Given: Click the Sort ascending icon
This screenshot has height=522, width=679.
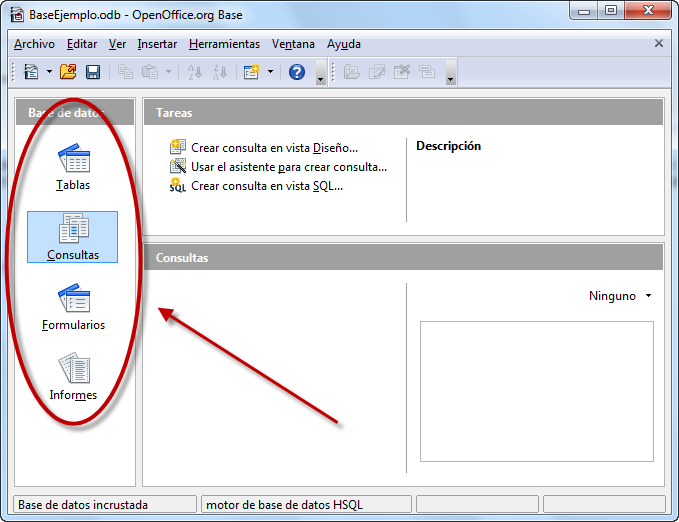Looking at the screenshot, I should (x=195, y=72).
